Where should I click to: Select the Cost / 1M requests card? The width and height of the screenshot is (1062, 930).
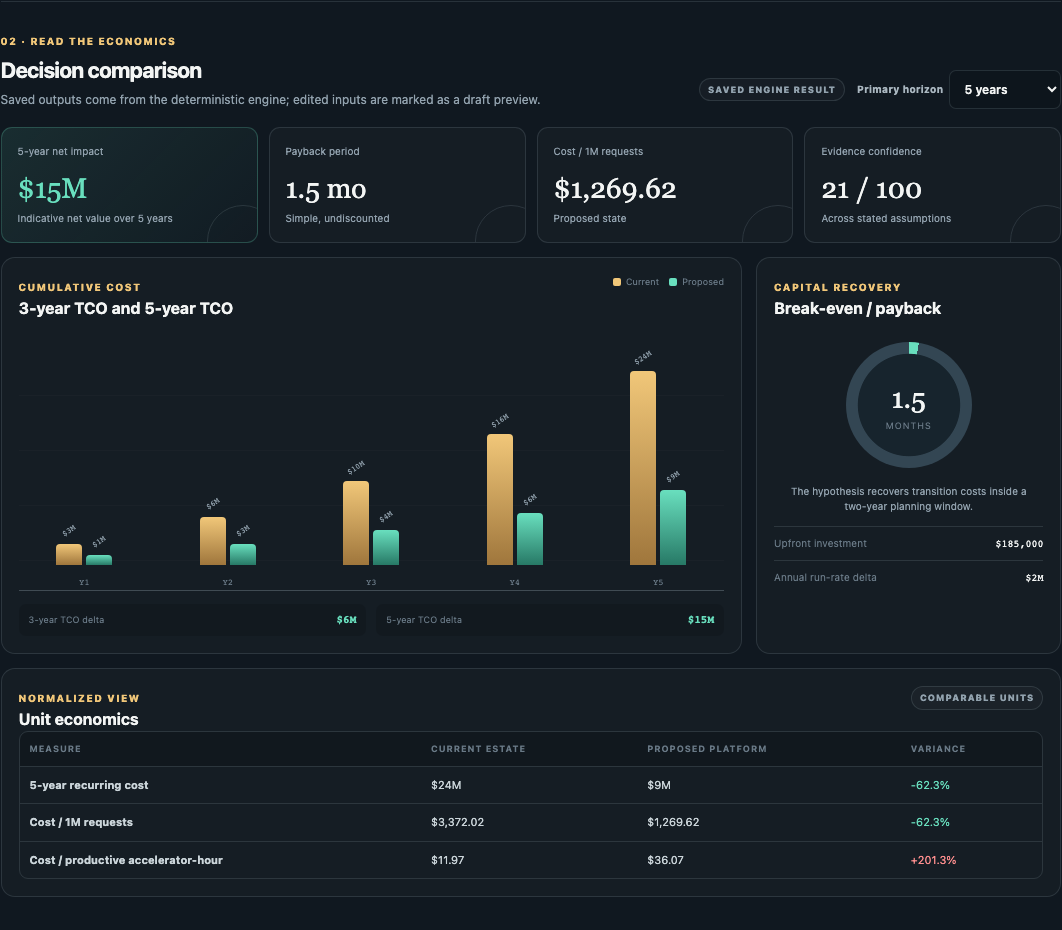(664, 185)
